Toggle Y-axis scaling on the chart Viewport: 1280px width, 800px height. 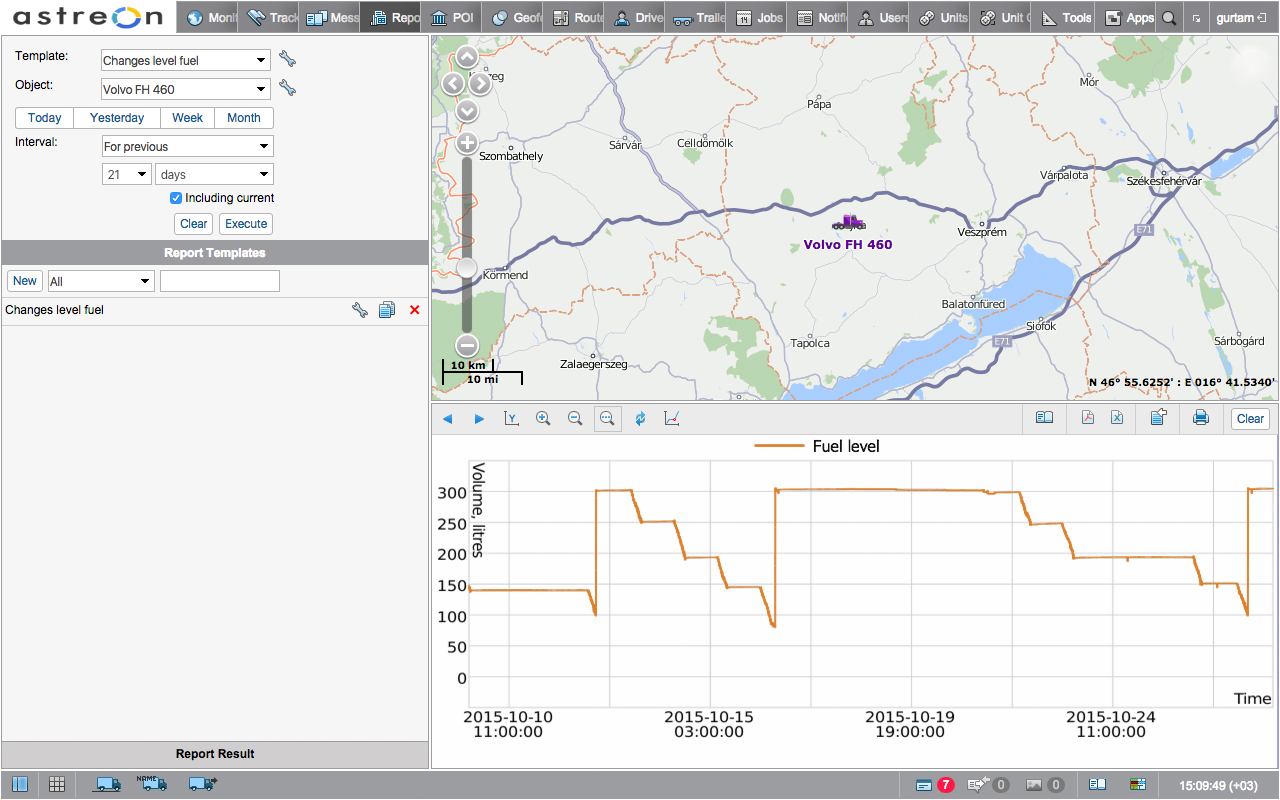511,419
